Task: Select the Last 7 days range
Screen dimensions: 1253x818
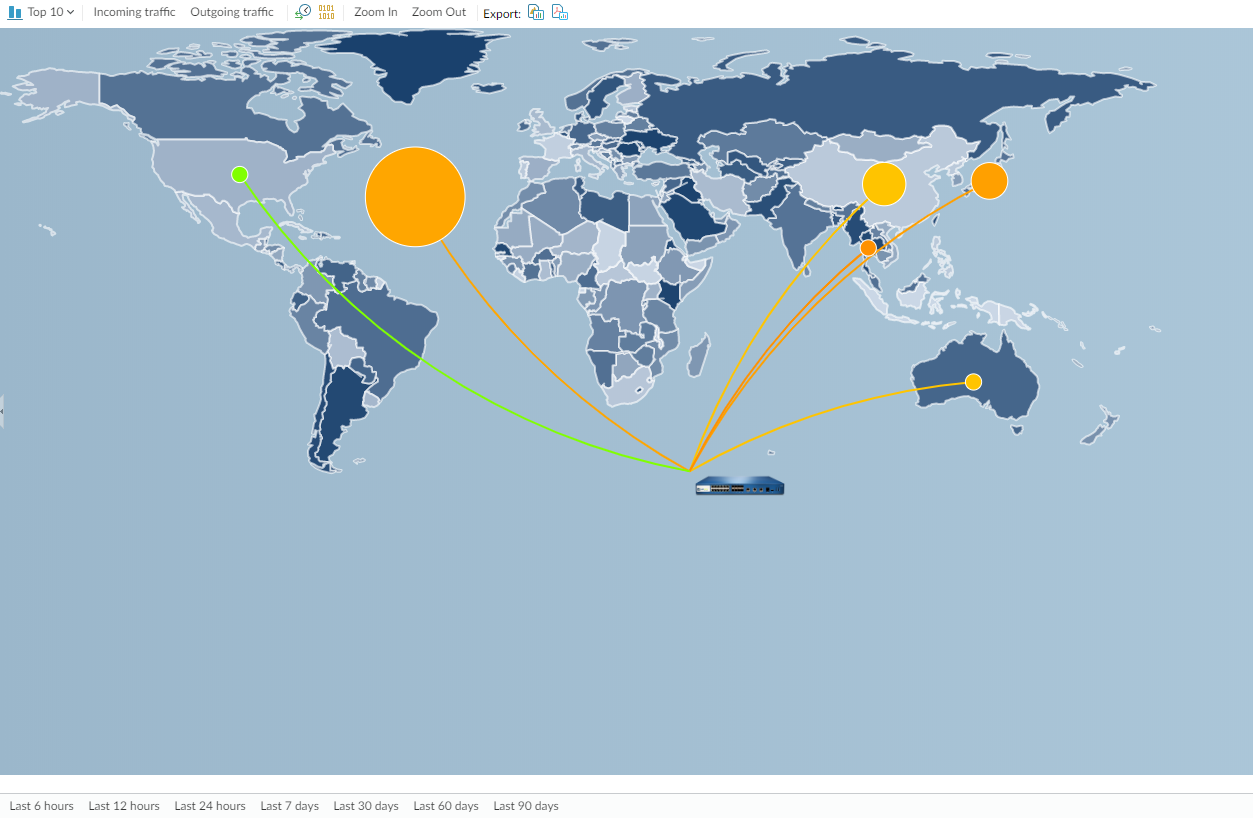Action: pyautogui.click(x=290, y=806)
